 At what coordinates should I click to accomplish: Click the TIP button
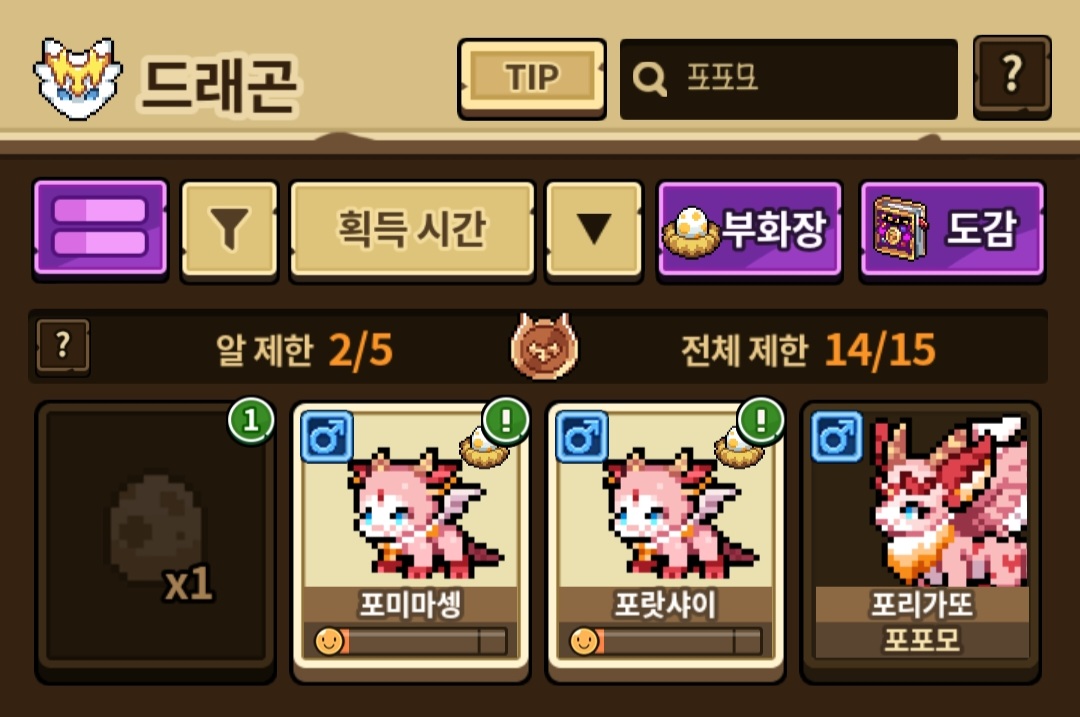532,79
